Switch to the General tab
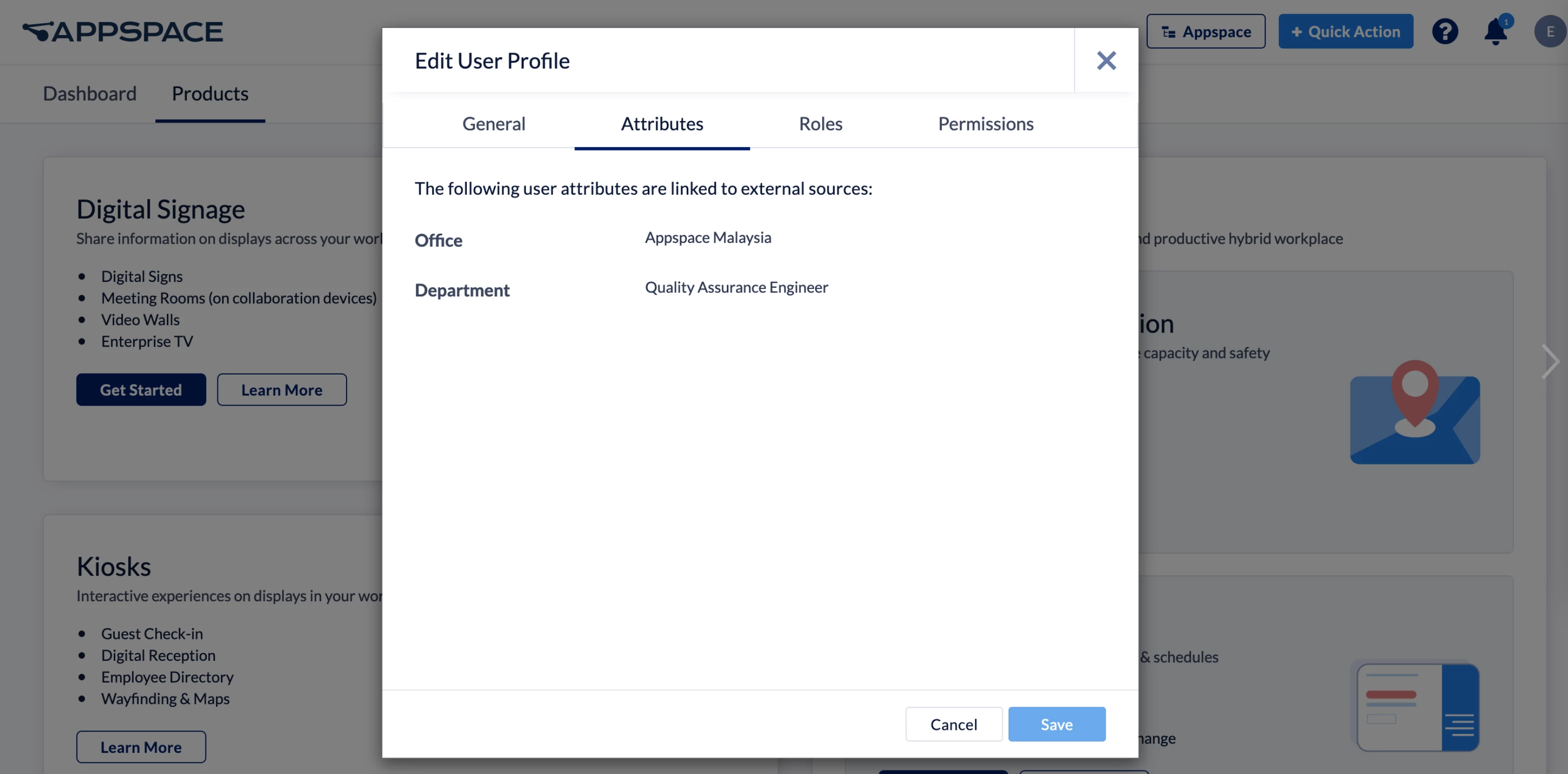Image resolution: width=1568 pixels, height=774 pixels. pos(493,124)
